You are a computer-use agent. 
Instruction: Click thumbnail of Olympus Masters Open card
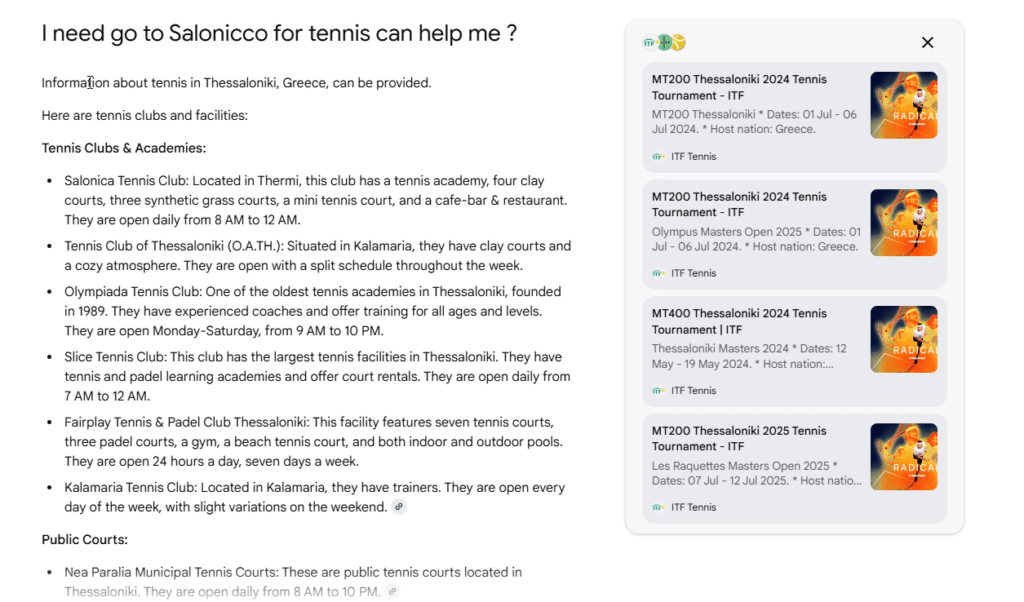pyautogui.click(x=904, y=223)
